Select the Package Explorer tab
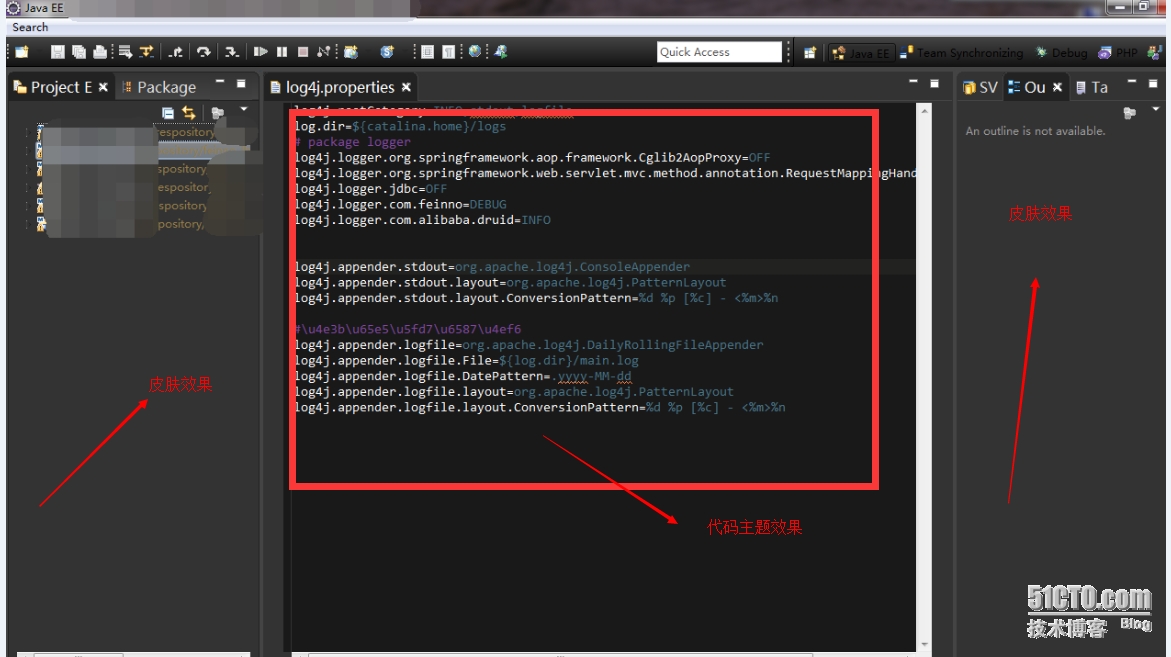1171x657 pixels. tap(159, 87)
